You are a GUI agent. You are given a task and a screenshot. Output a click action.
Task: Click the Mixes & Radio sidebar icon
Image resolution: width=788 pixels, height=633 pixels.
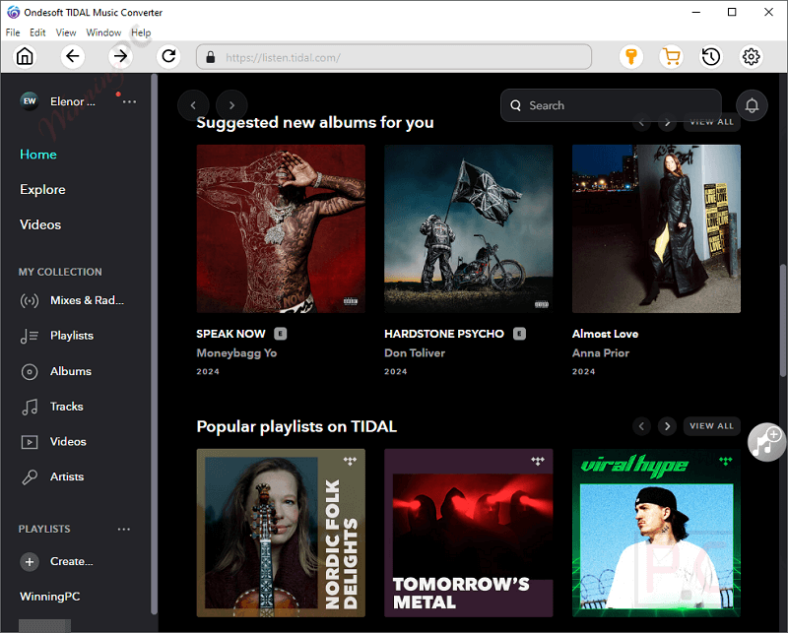point(29,300)
